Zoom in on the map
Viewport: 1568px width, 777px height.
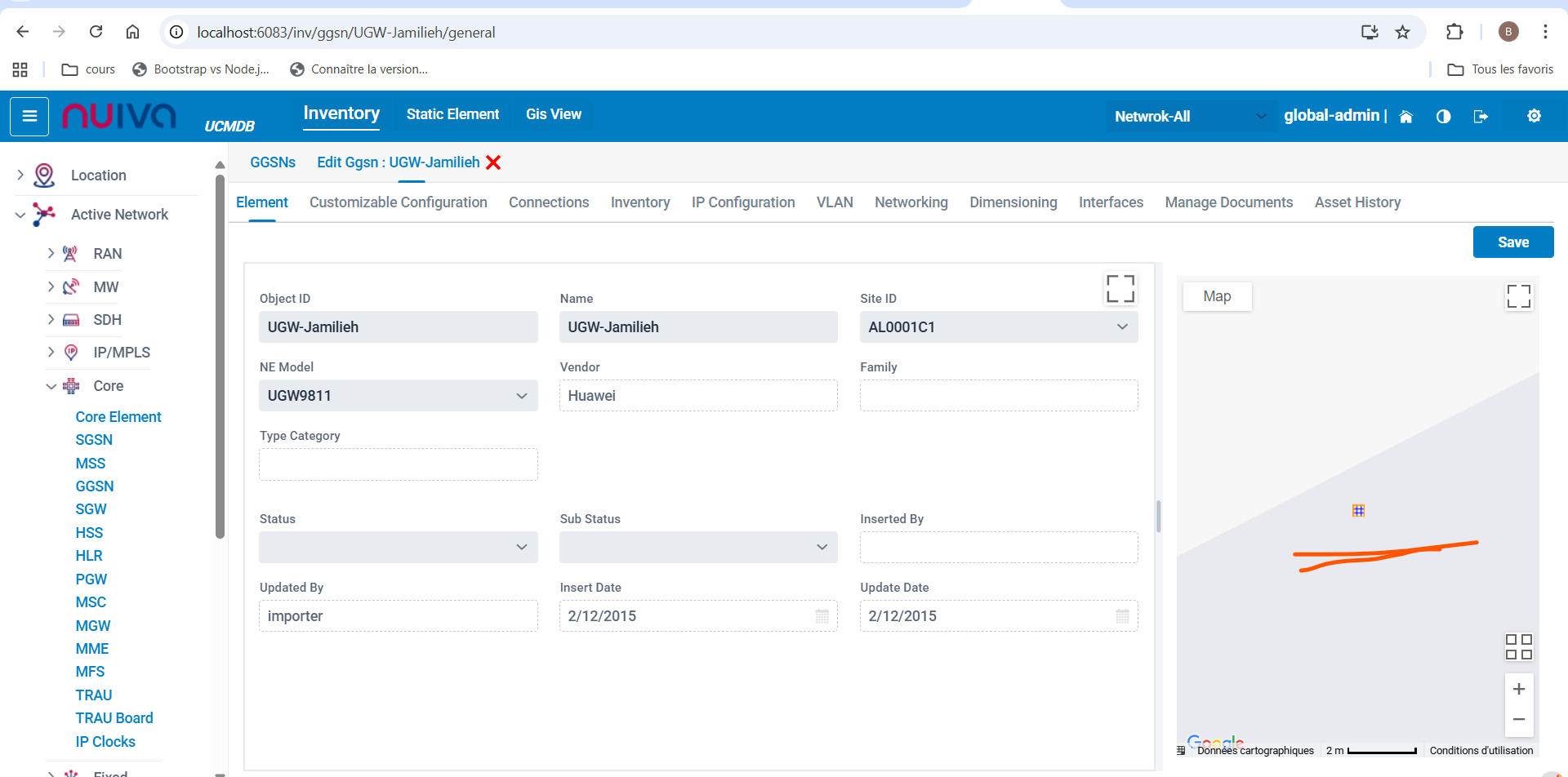[x=1518, y=689]
